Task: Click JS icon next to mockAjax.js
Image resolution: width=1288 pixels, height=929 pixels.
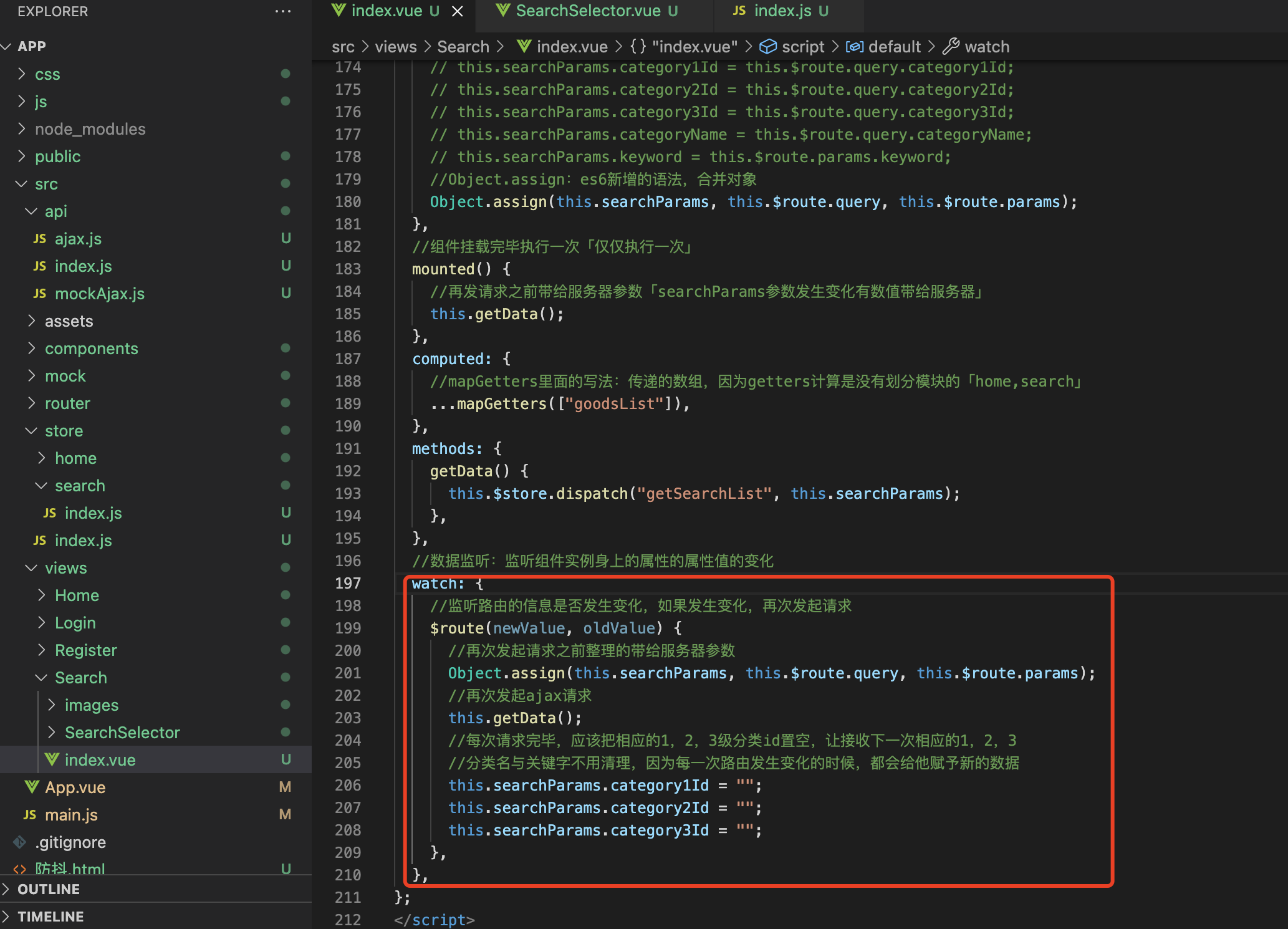Action: click(x=39, y=294)
